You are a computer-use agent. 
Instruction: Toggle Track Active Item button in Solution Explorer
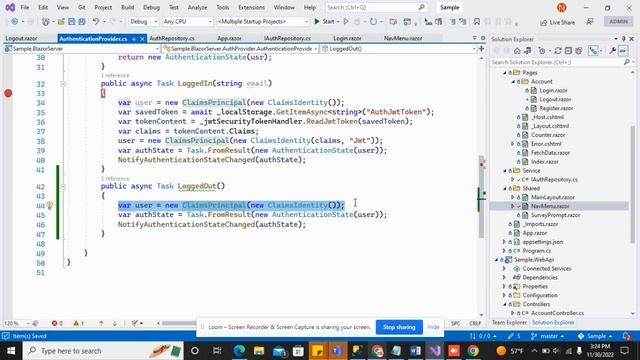tap(593, 51)
